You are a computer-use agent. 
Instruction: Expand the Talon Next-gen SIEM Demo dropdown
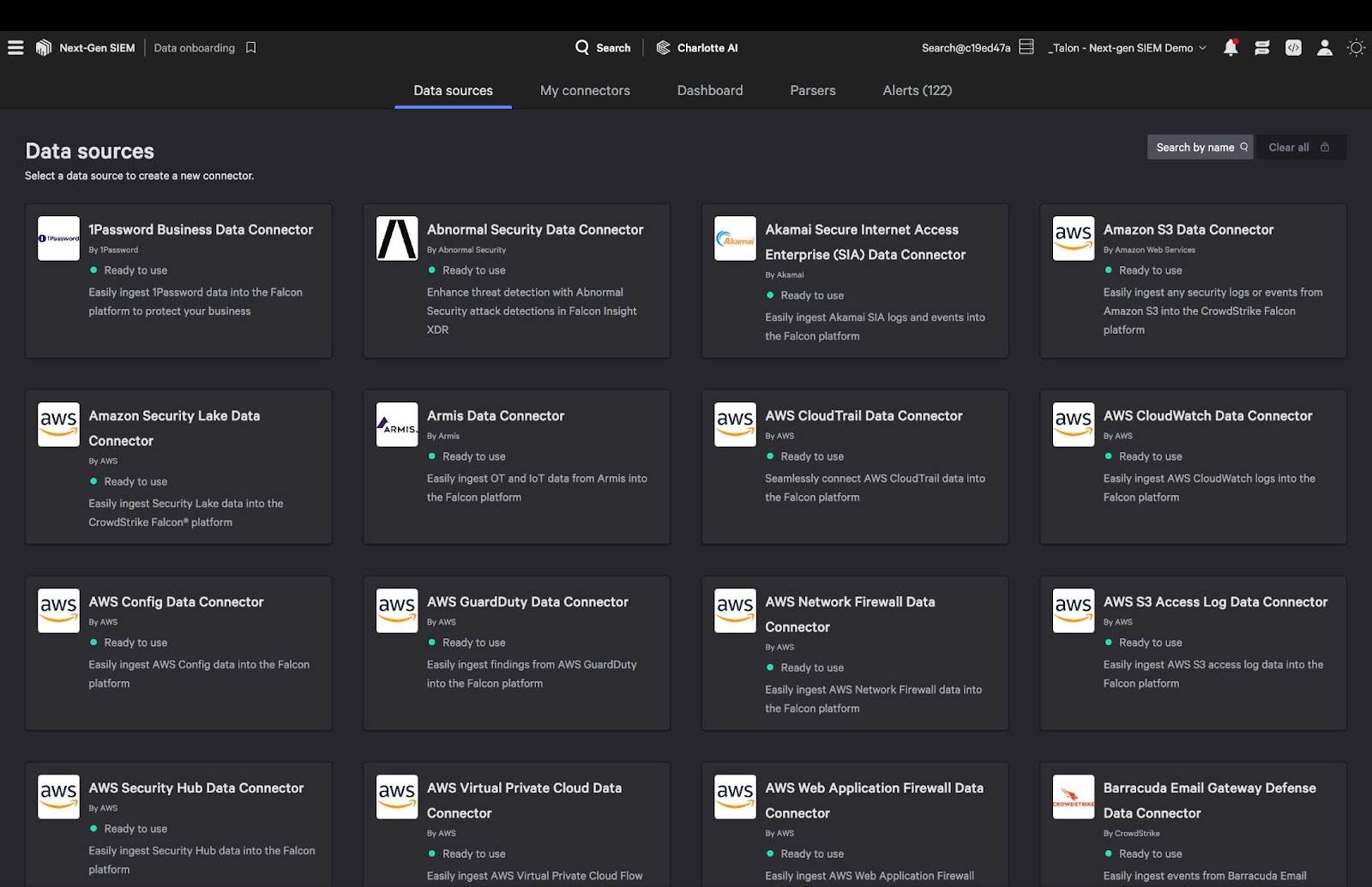pyautogui.click(x=1127, y=48)
